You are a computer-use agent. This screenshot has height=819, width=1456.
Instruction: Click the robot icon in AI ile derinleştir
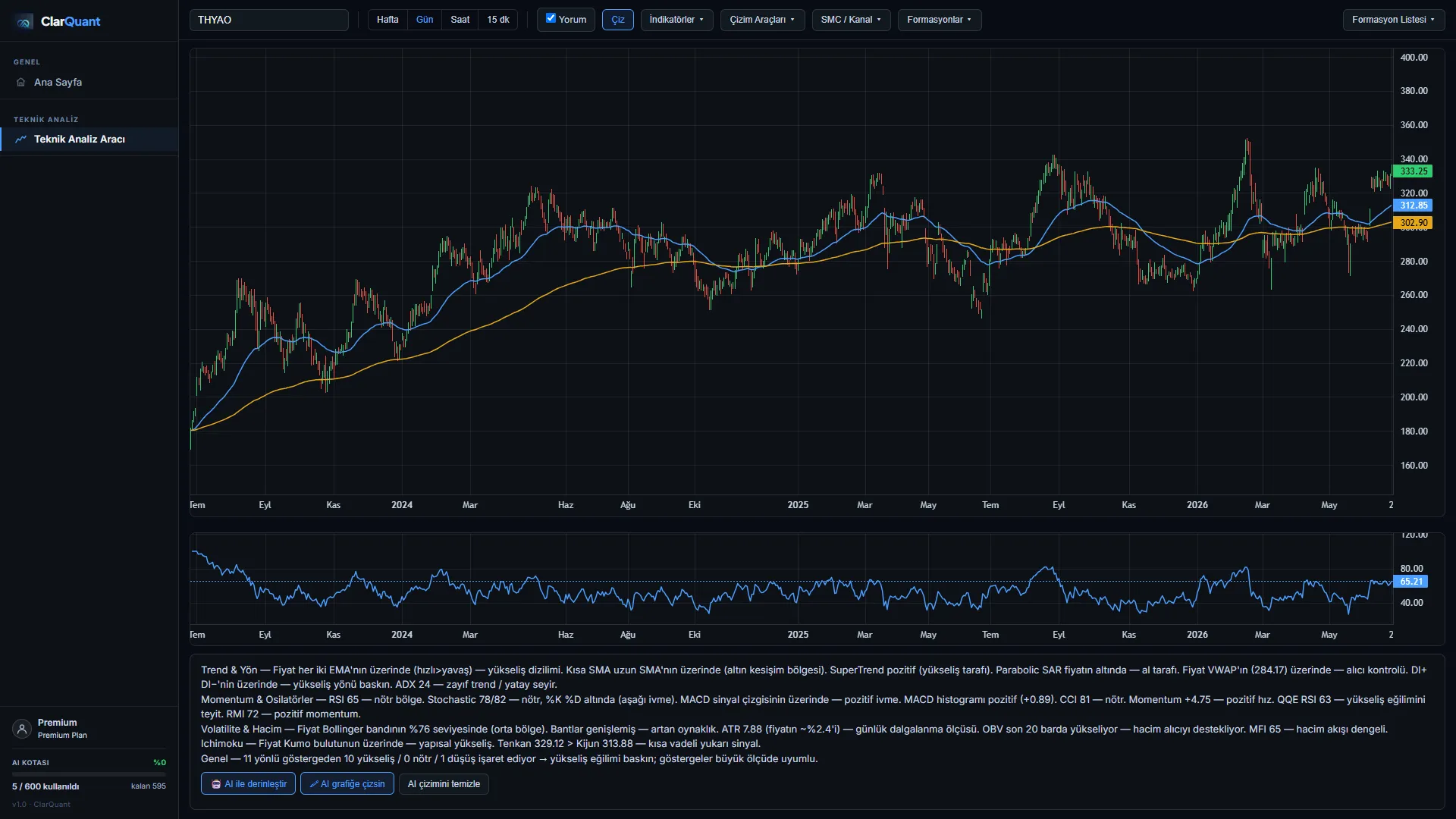[216, 784]
